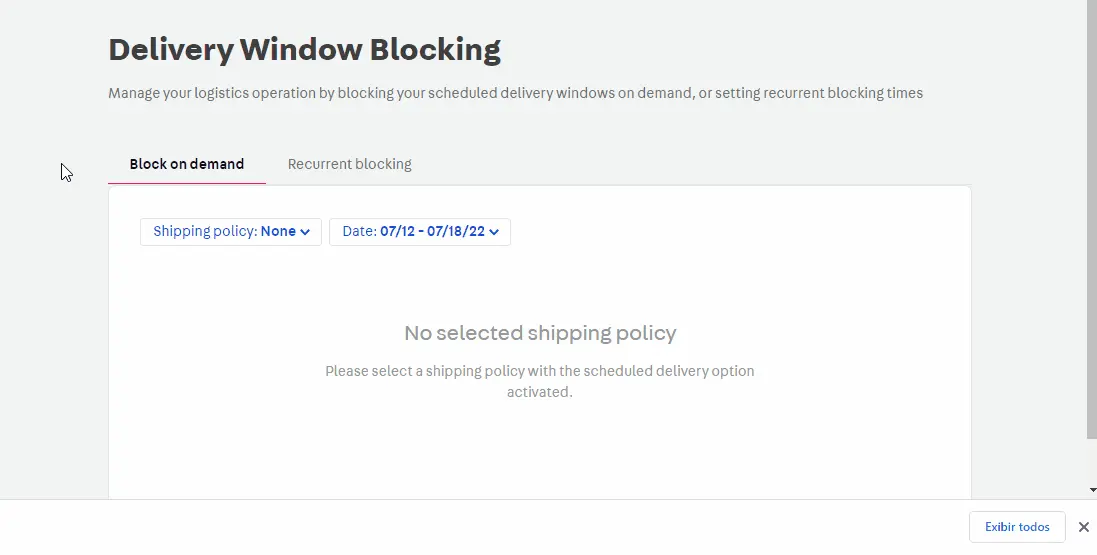Click the scrollbar track below the thumb
This screenshot has width=1097, height=555.
(1091, 460)
